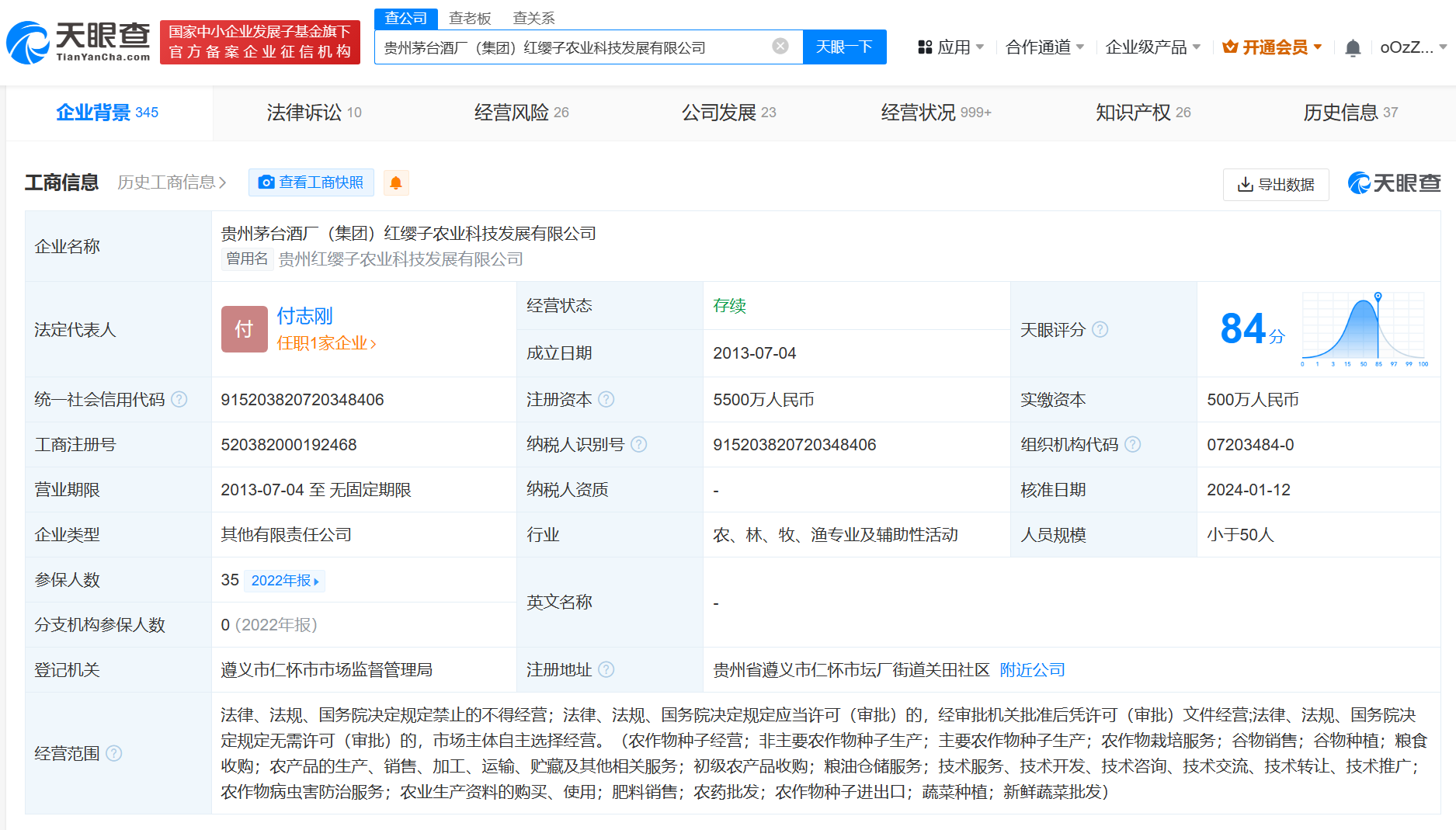Open the notification bell in header
The image size is (1456, 830).
[1352, 48]
